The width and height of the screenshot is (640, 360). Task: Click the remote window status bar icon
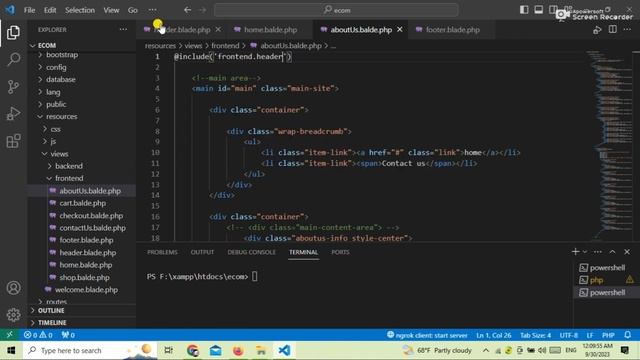point(9,335)
